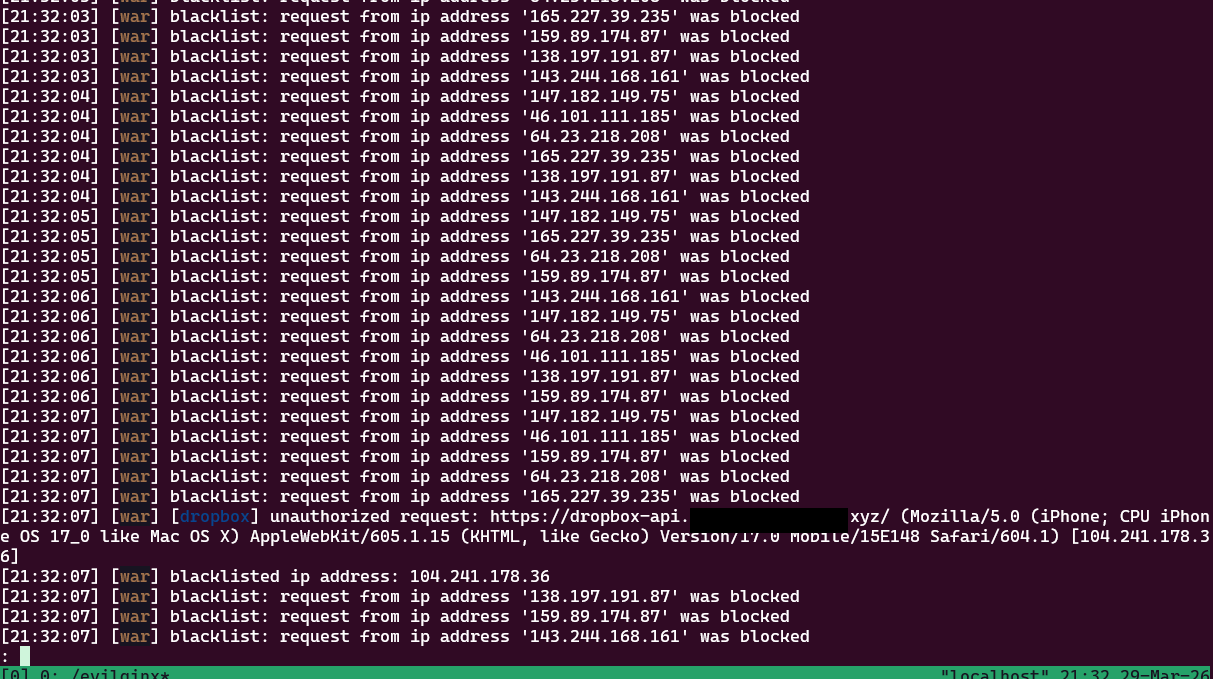Click the https://dropbox-api URL in the unauthorized request

(x=589, y=516)
